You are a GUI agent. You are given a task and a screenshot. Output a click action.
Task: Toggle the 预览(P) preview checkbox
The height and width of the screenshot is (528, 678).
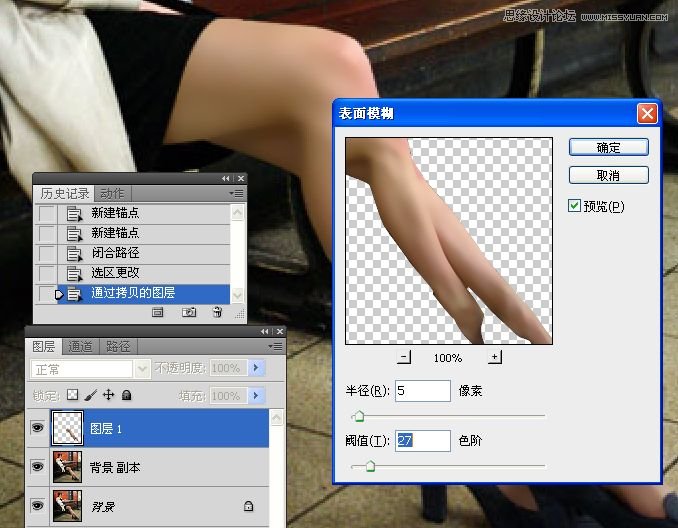coord(574,206)
